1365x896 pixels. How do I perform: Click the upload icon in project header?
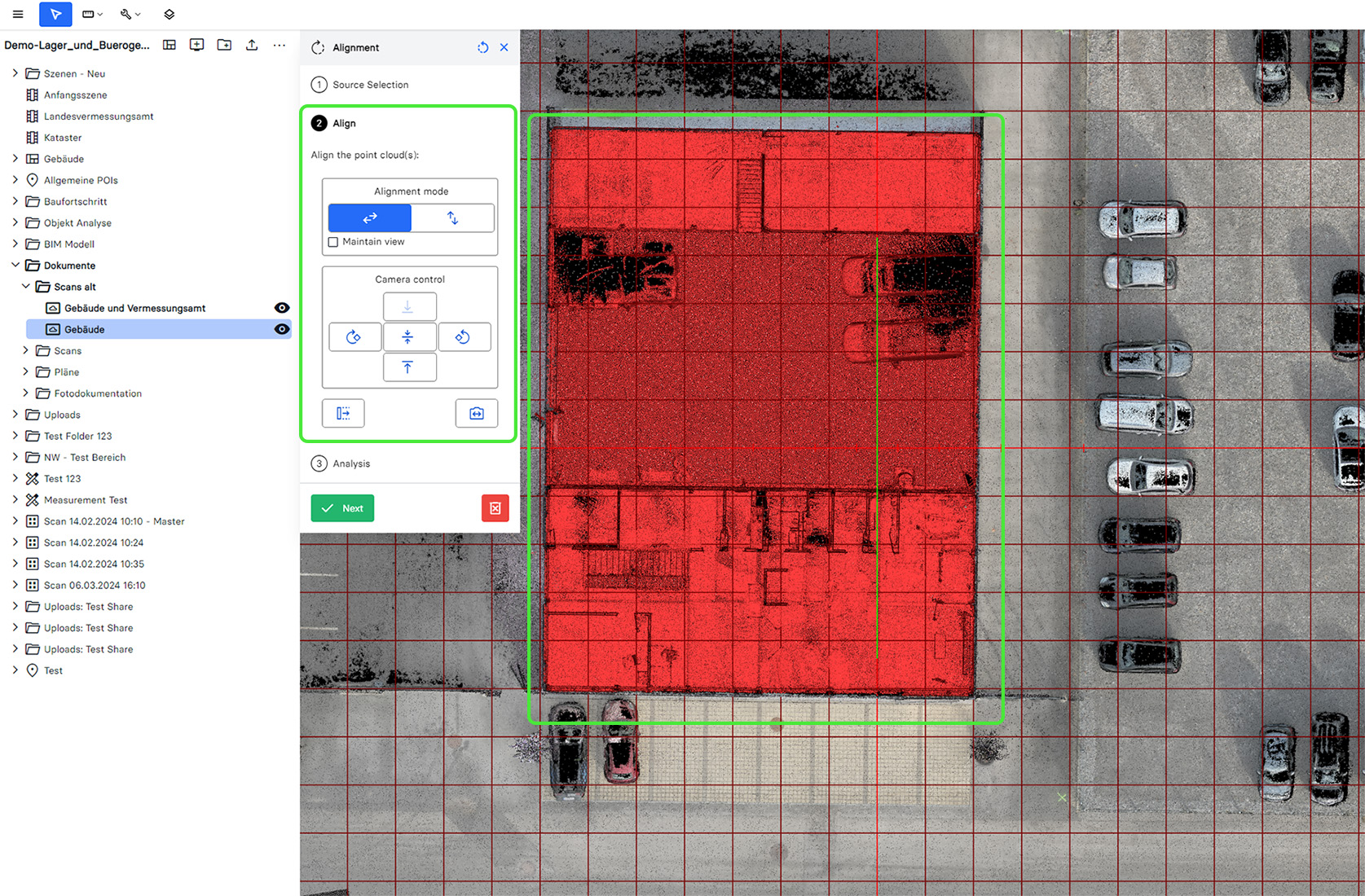tap(252, 45)
